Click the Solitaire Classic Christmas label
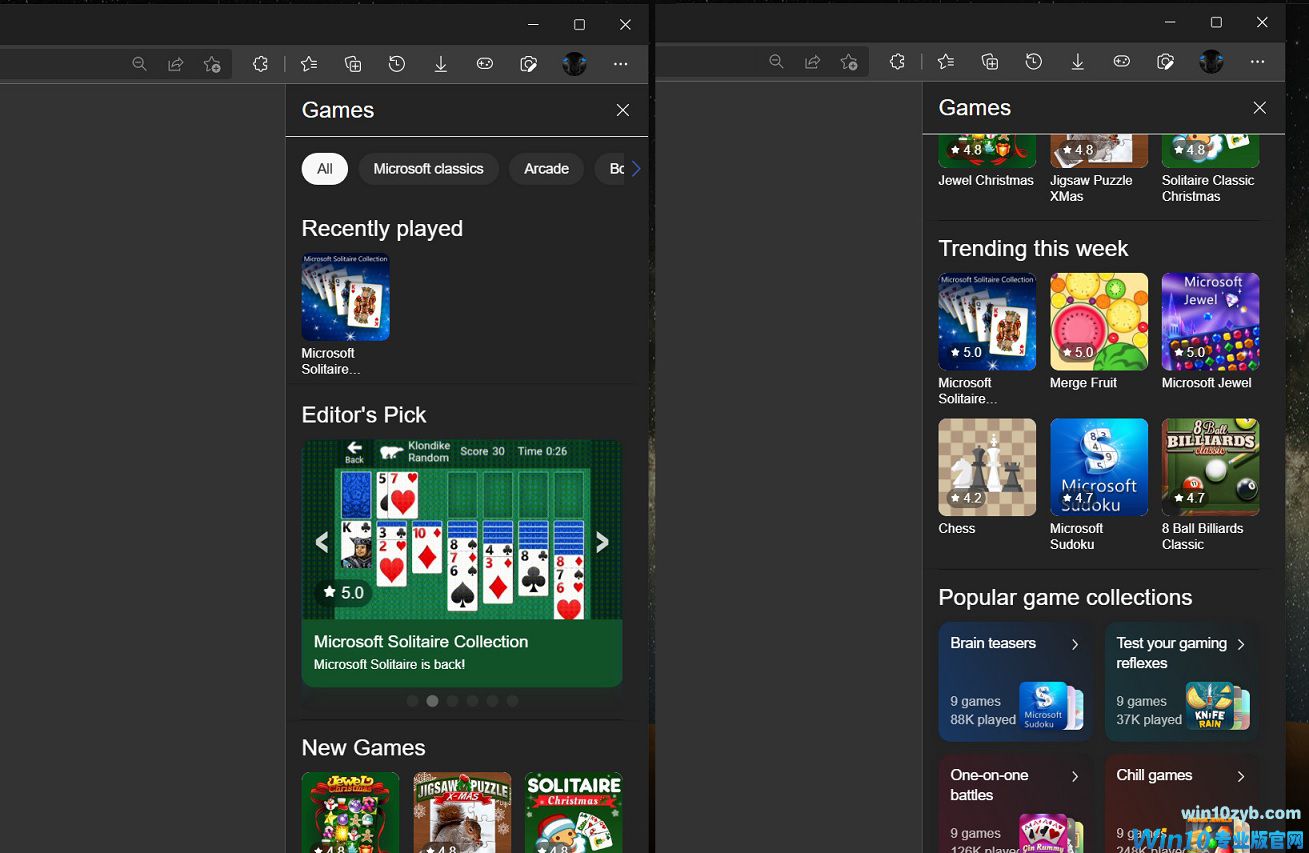 point(1208,188)
